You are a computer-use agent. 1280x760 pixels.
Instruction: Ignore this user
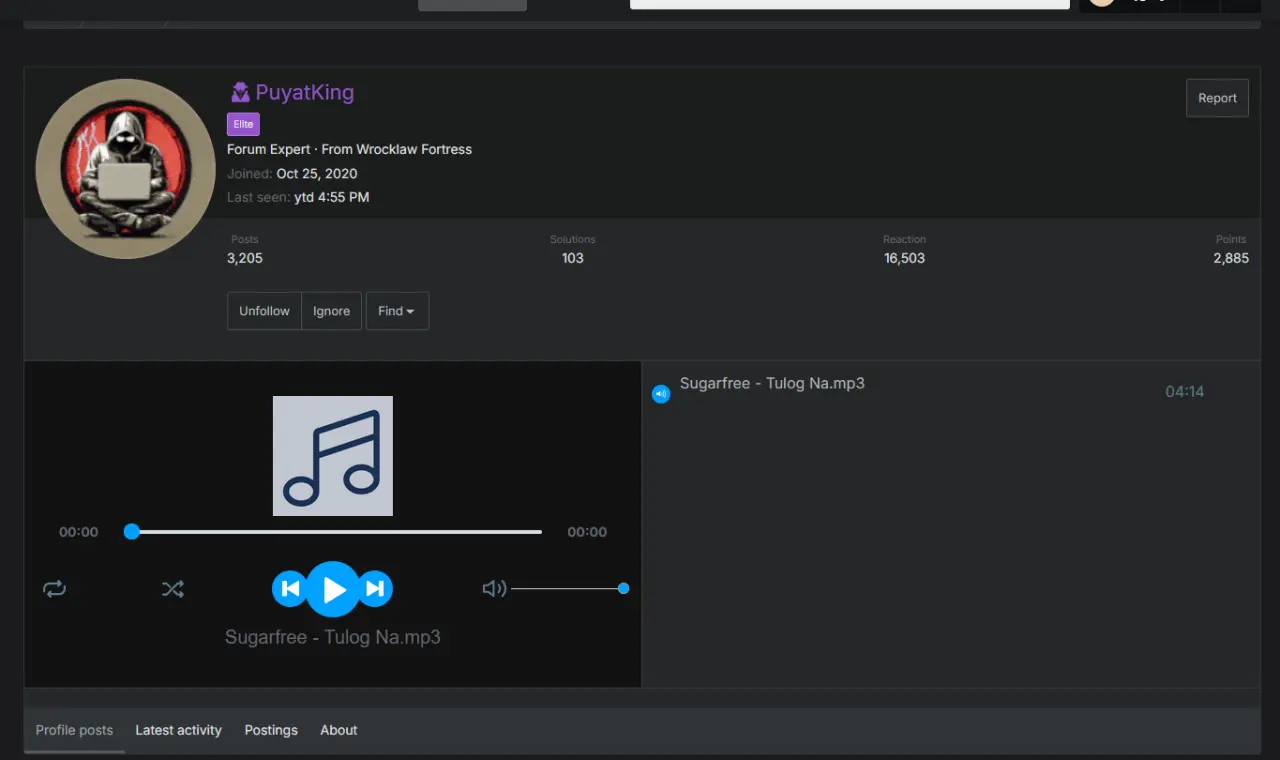(331, 311)
